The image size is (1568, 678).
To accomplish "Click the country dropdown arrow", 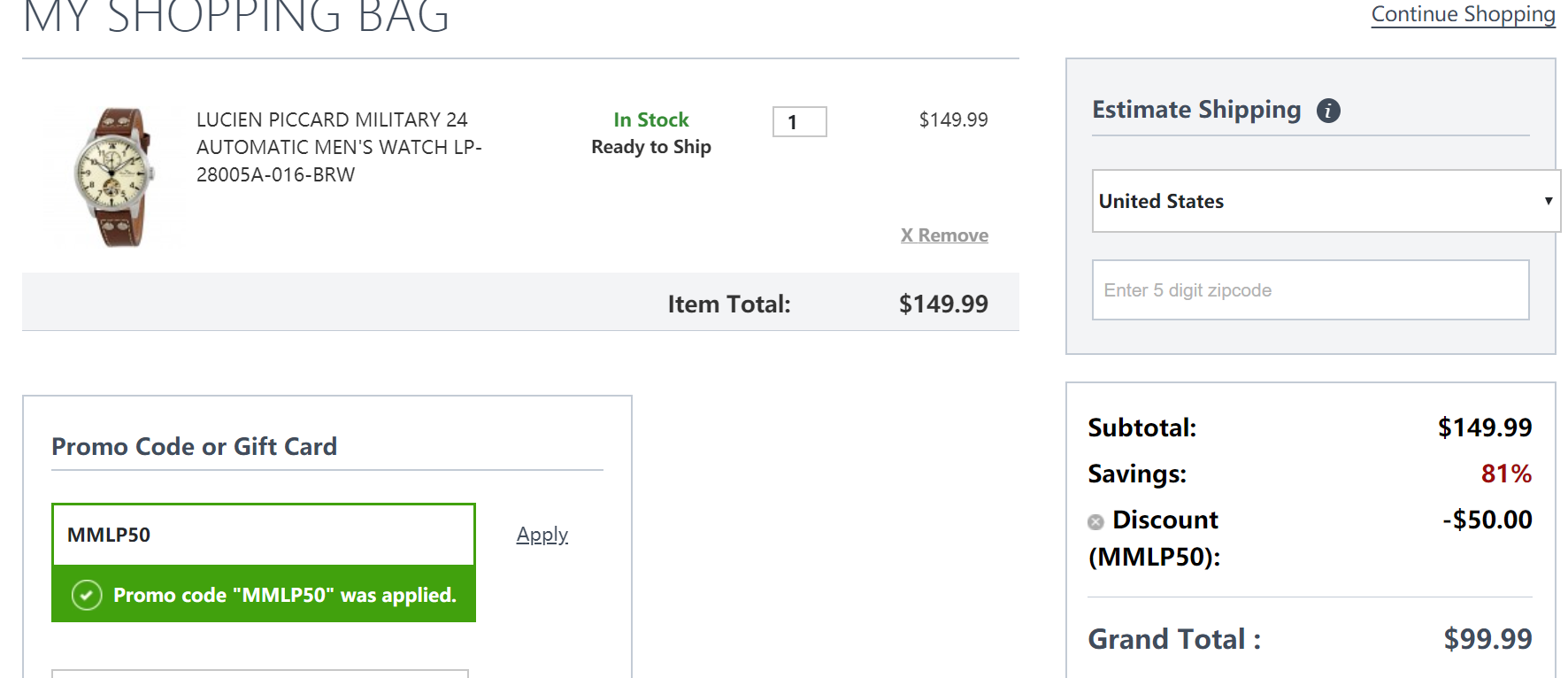I will tap(1549, 201).
